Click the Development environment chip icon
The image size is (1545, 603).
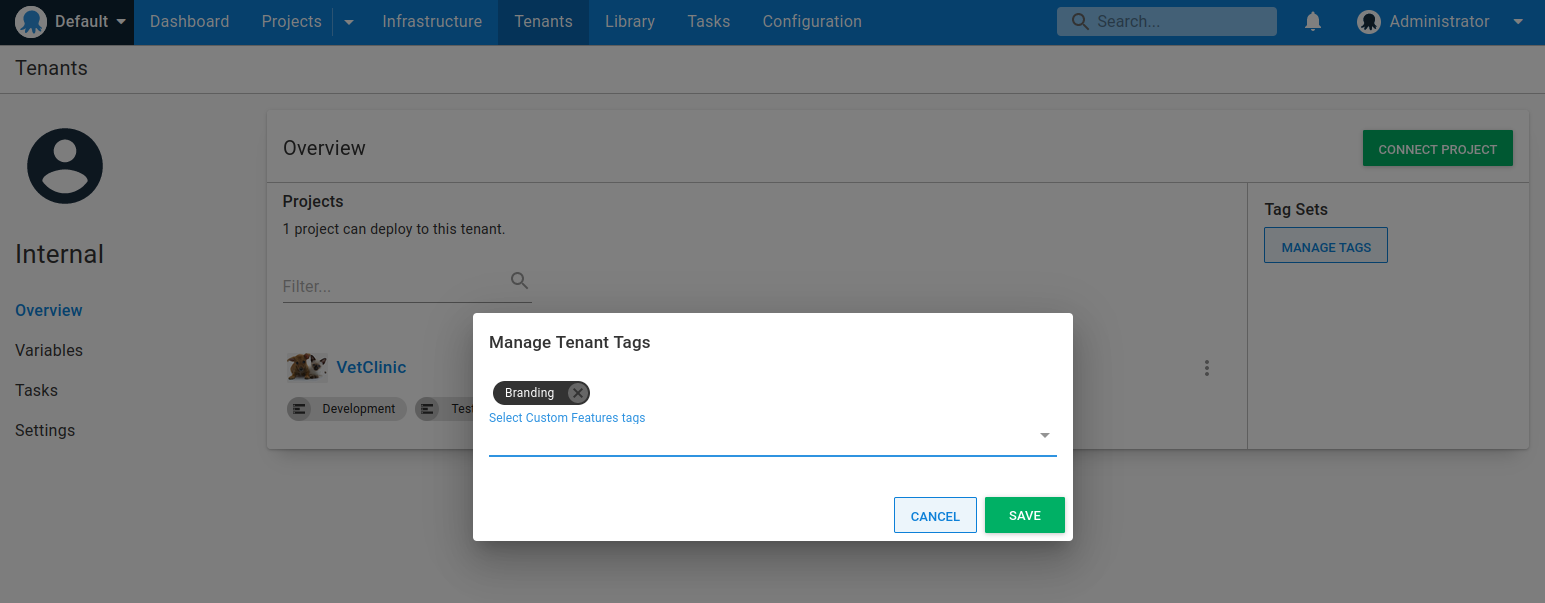click(x=300, y=408)
